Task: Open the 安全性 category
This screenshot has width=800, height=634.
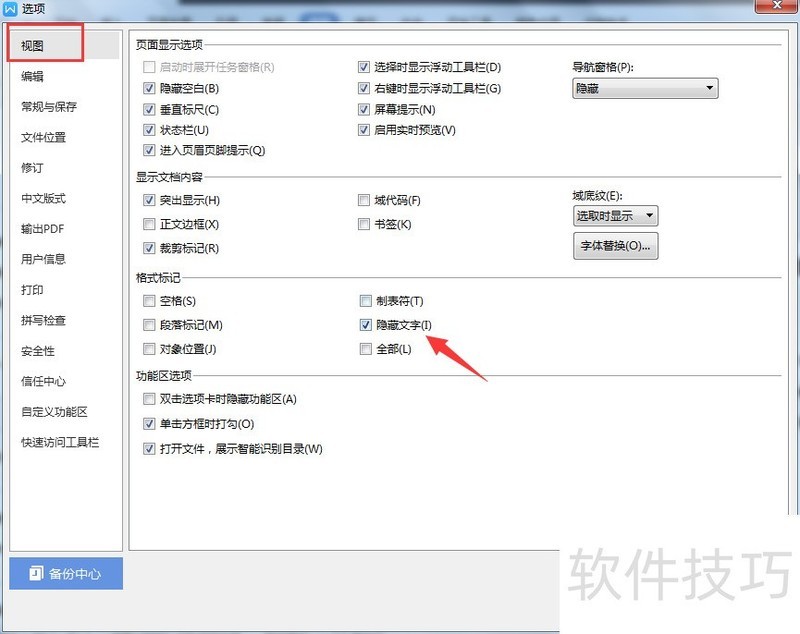Action: pyautogui.click(x=38, y=351)
